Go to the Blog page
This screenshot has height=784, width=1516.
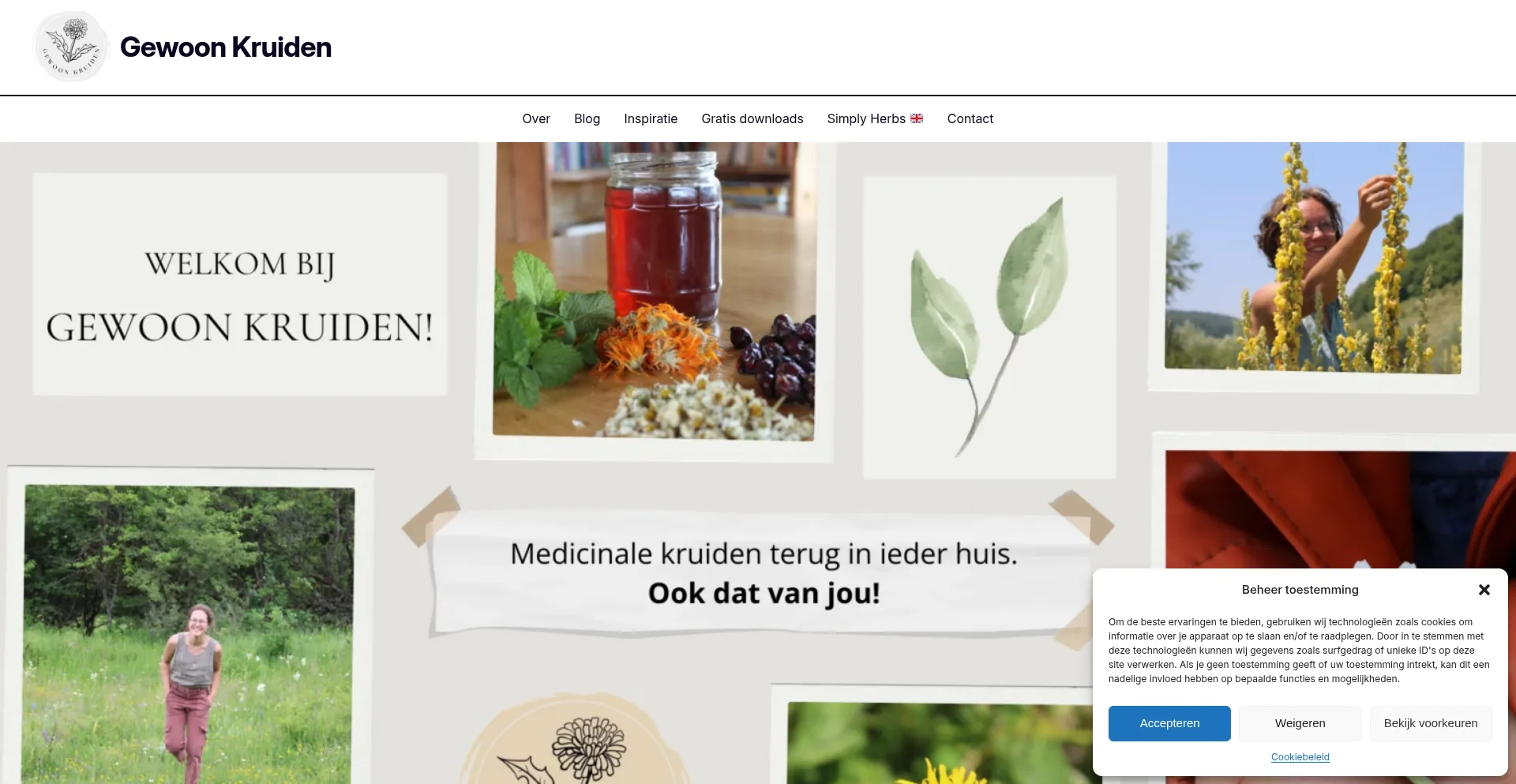(587, 118)
